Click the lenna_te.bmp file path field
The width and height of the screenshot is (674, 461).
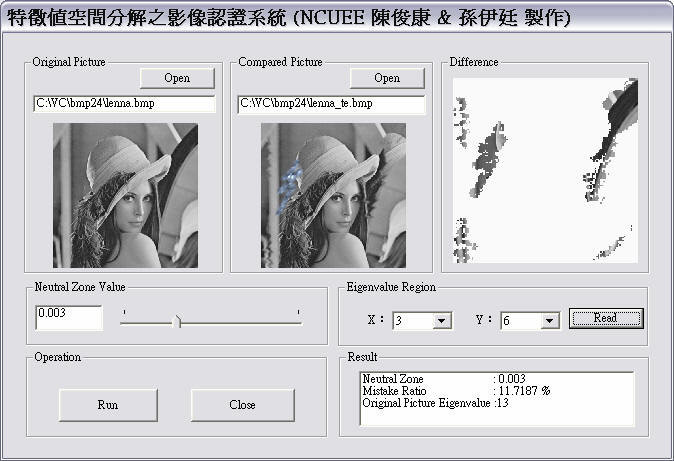pos(331,104)
